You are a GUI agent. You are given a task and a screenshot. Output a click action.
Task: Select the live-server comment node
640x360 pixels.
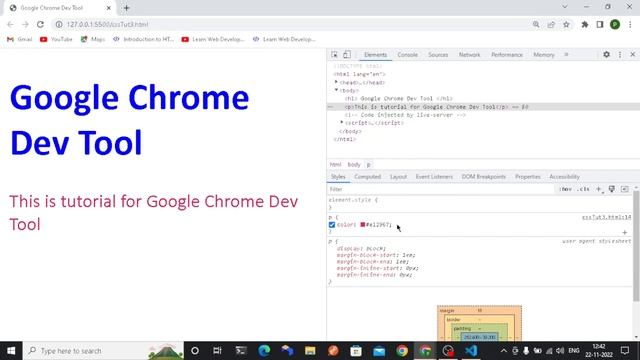coord(405,115)
